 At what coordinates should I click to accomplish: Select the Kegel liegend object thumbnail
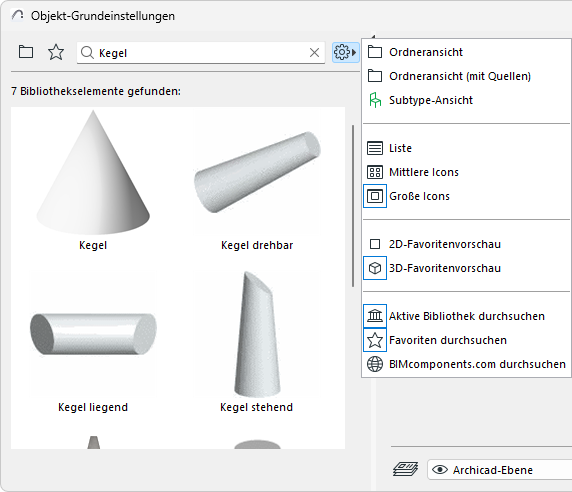[93, 333]
